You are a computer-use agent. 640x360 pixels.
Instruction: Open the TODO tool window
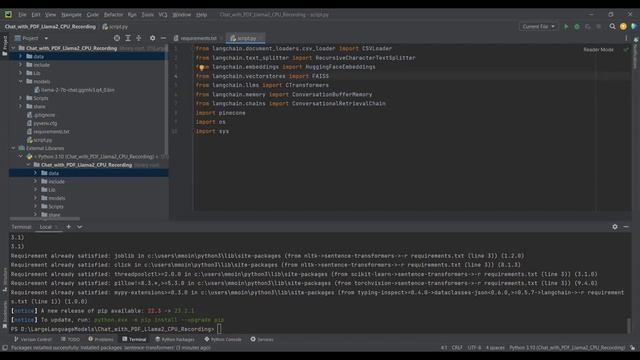pos(70,339)
